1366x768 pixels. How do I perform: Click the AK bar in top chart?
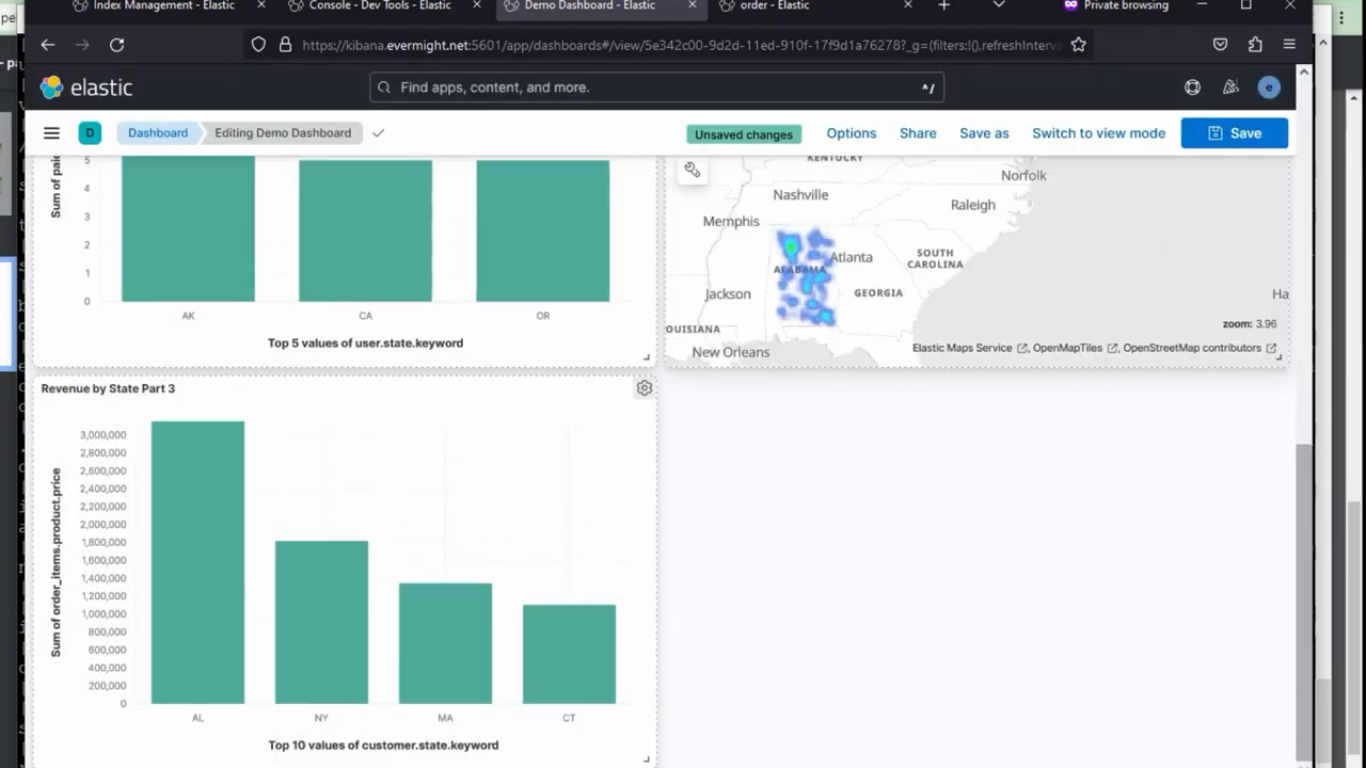pos(188,230)
